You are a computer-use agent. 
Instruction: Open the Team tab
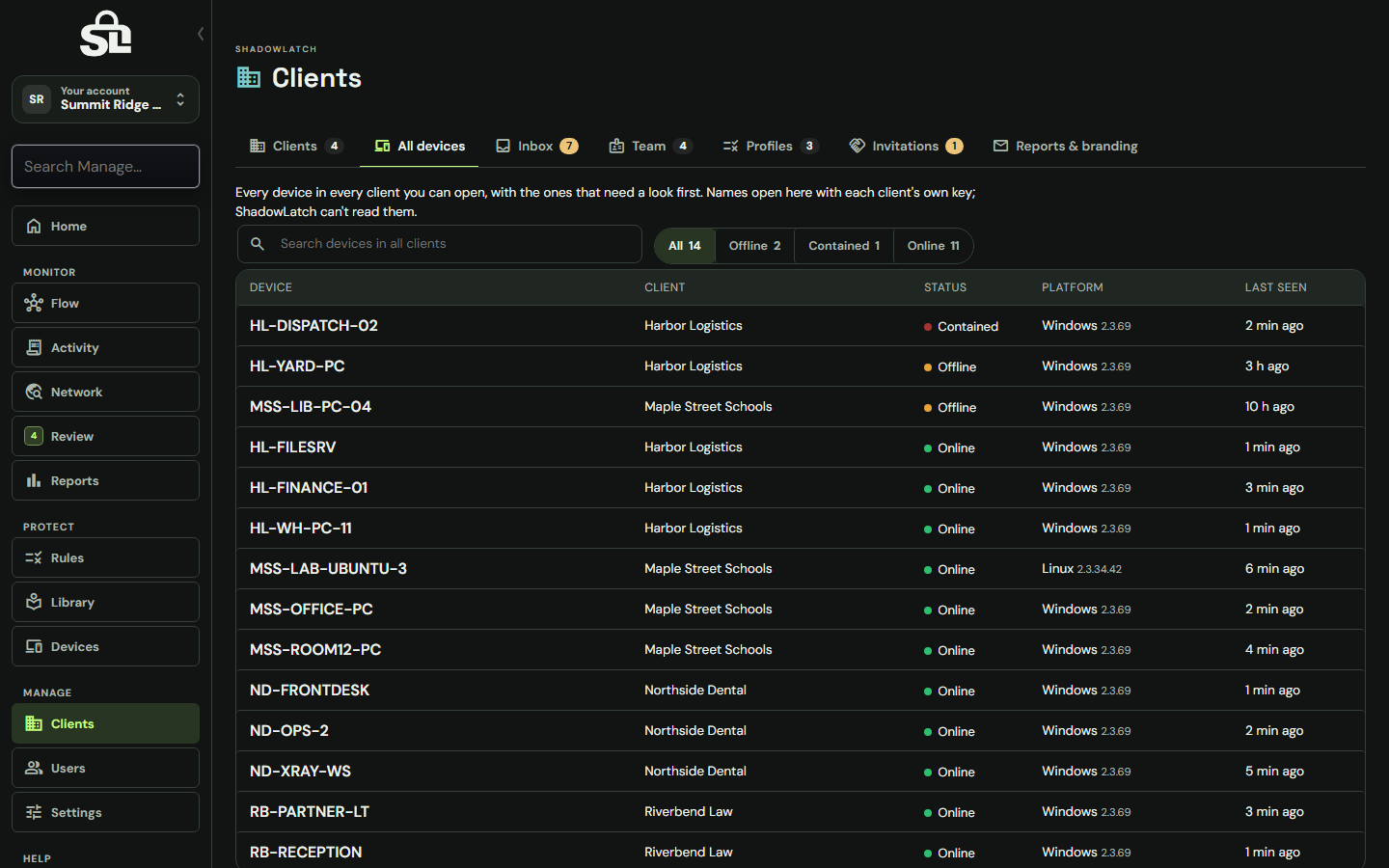[650, 146]
